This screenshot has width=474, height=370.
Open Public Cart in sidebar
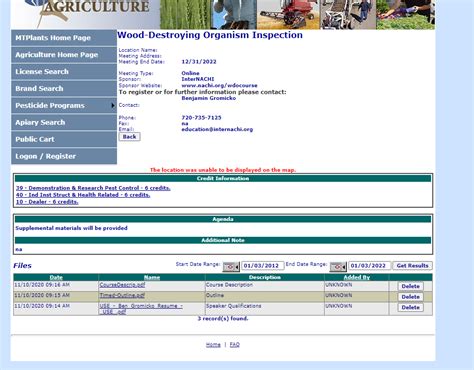tap(64, 139)
